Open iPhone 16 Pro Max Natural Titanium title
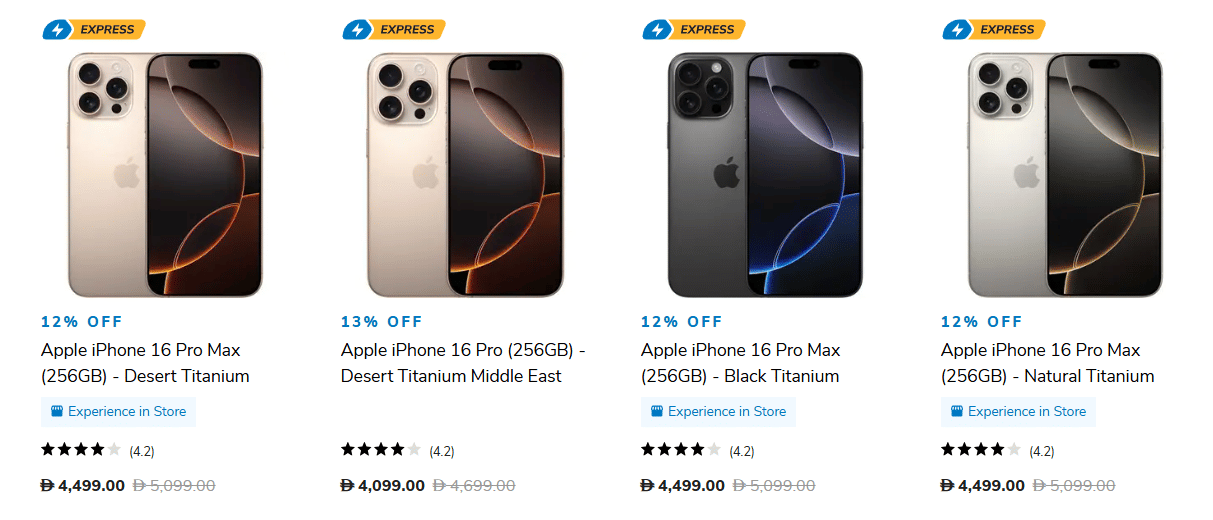 click(x=1046, y=363)
